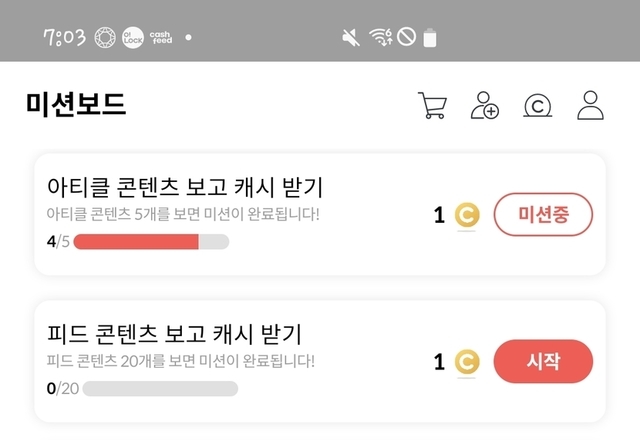The height and width of the screenshot is (440, 640).
Task: Tap the round lock notification icon
Action: click(132, 38)
